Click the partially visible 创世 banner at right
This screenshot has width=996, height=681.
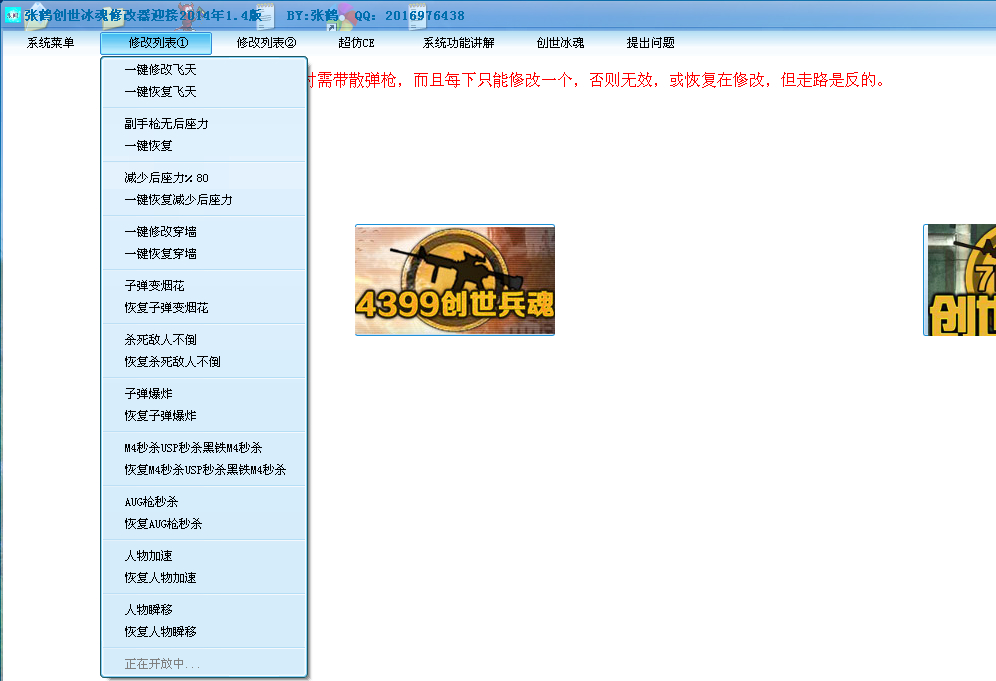[x=960, y=280]
